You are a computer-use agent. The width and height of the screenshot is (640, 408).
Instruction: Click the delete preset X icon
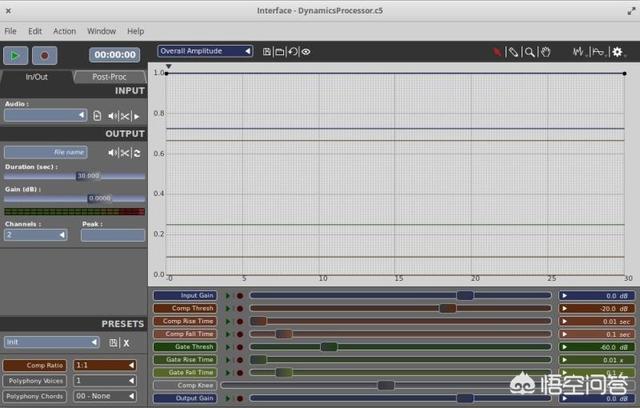tap(126, 342)
